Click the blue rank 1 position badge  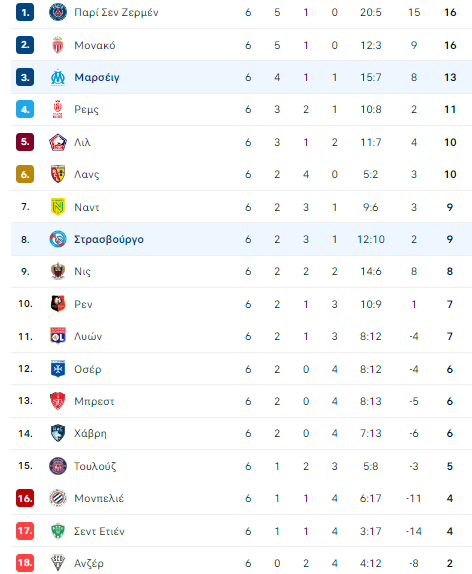pos(25,12)
